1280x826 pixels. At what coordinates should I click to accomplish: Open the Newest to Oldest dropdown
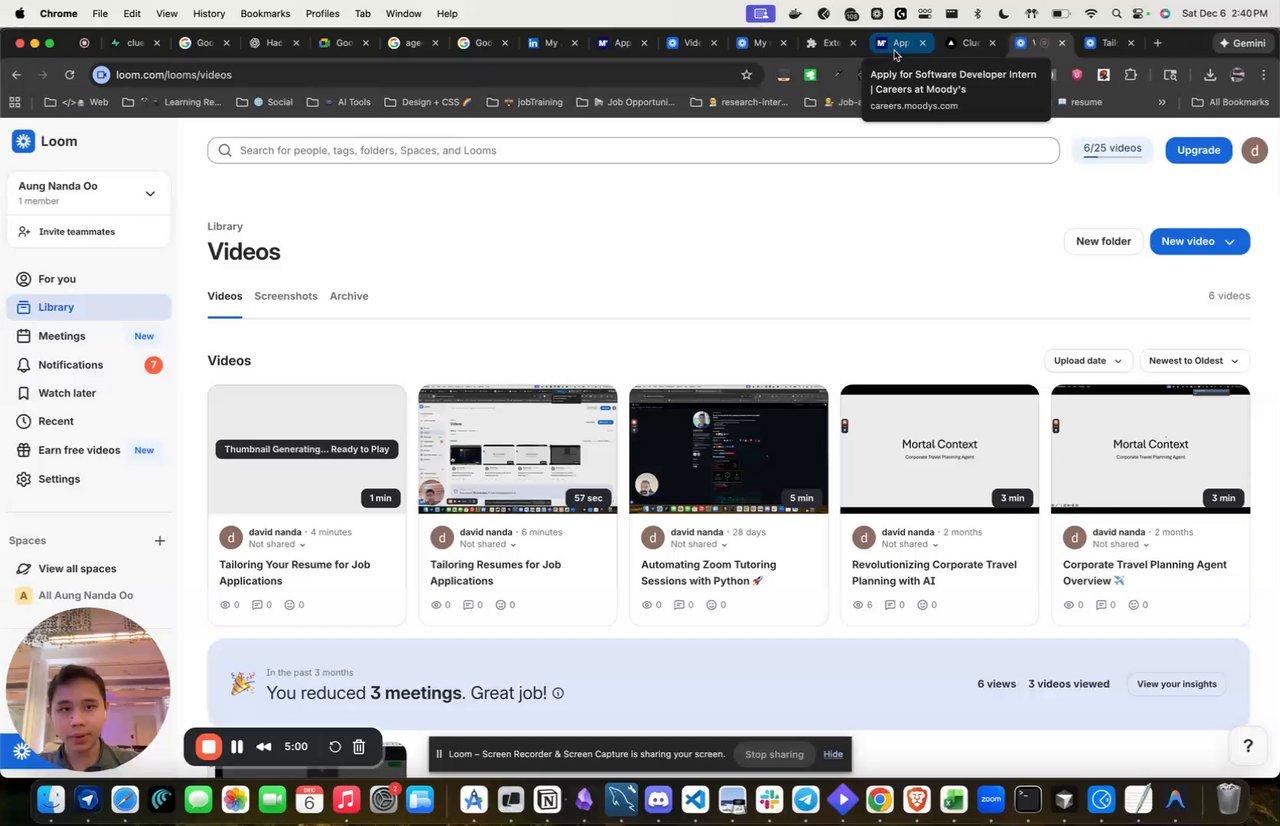point(1194,361)
